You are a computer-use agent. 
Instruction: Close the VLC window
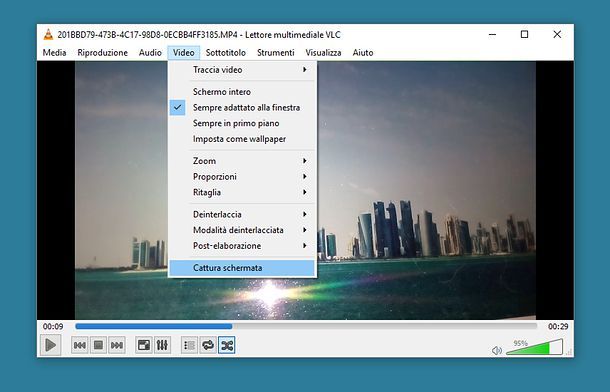[557, 35]
